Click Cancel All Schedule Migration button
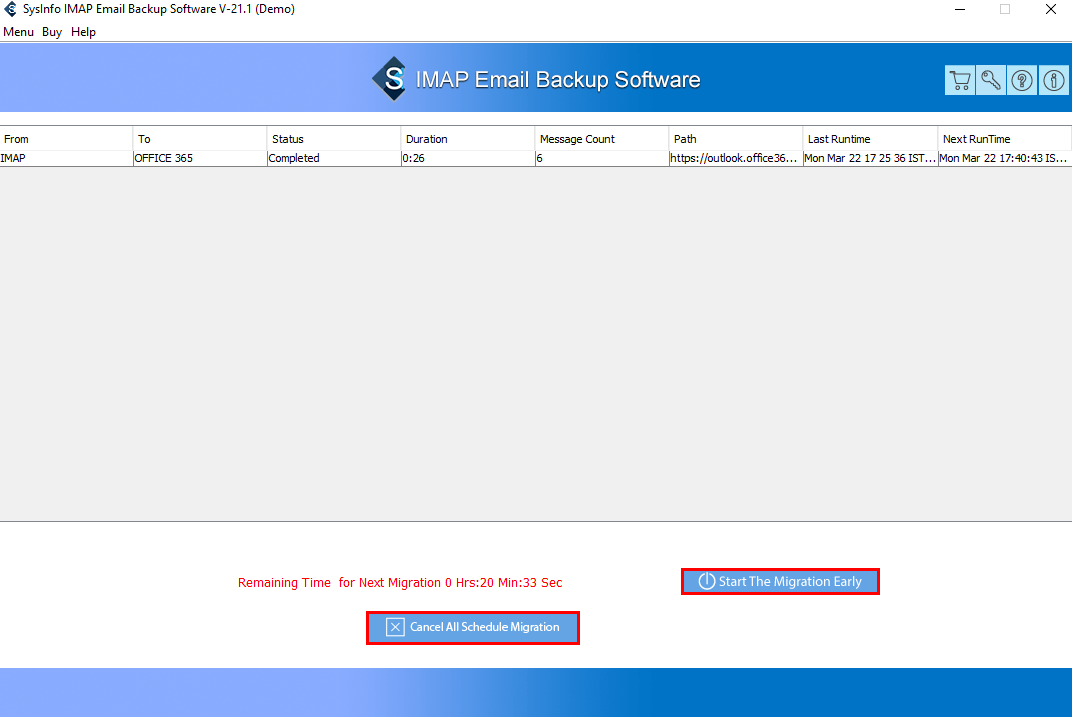Image resolution: width=1072 pixels, height=717 pixels. [472, 627]
